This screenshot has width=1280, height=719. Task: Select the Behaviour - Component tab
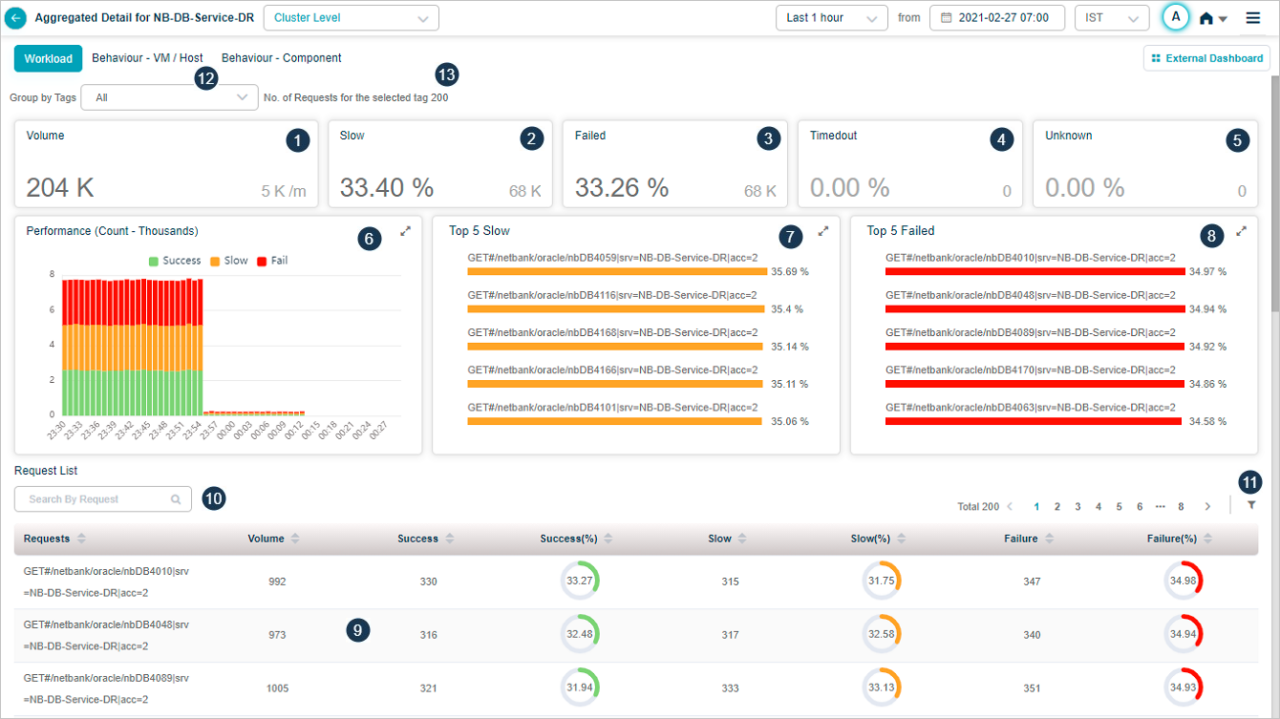281,58
